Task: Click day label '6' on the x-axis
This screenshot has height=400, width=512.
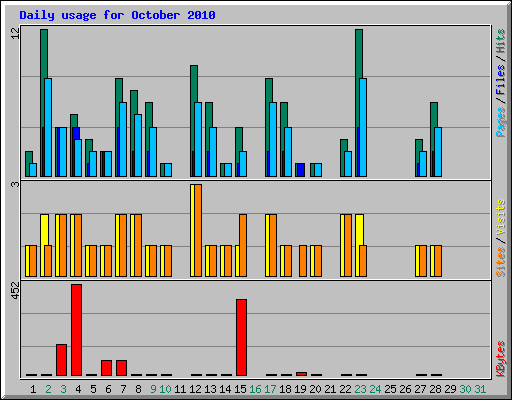Action: pos(108,389)
